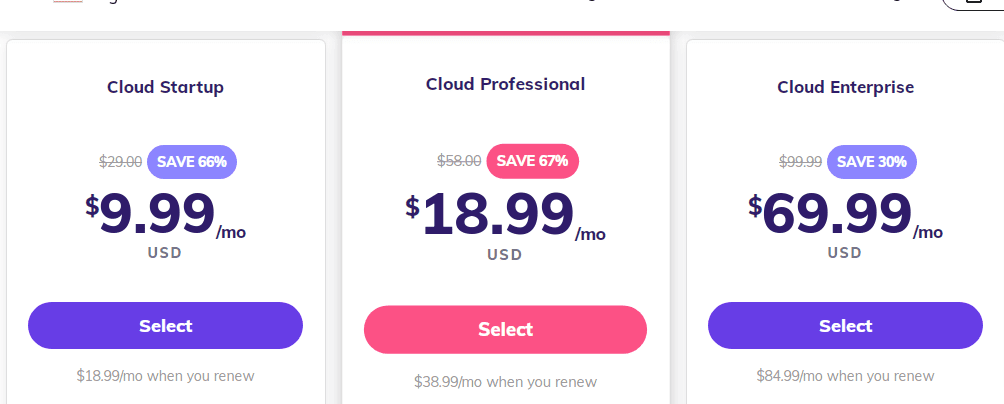The image size is (1004, 404).
Task: Click the SAVE 66% badge
Action: 192,161
